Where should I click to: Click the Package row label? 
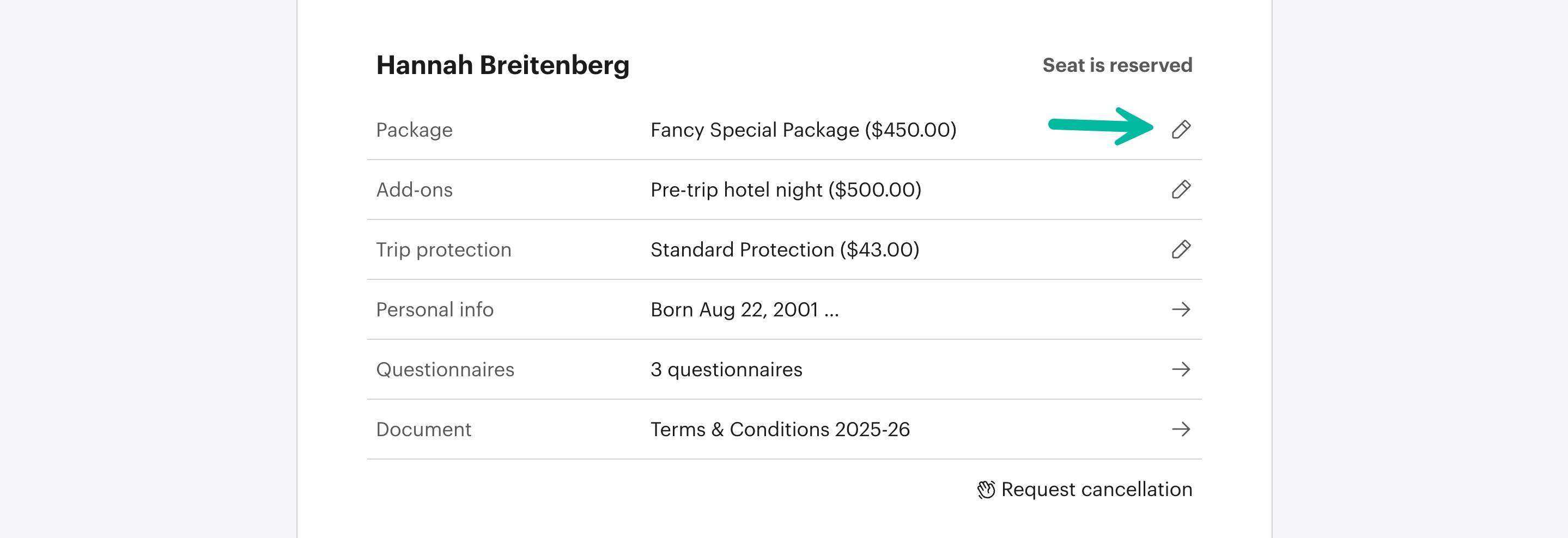[414, 130]
